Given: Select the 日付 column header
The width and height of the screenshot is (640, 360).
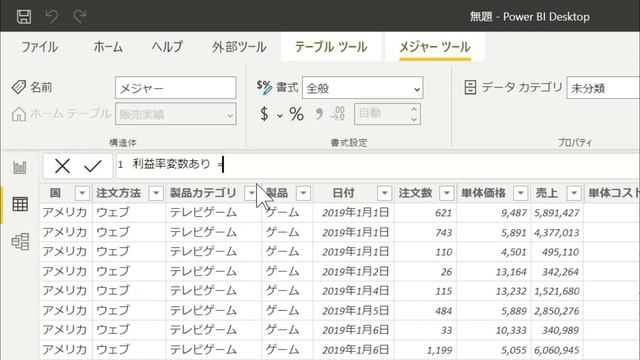Looking at the screenshot, I should (343, 193).
